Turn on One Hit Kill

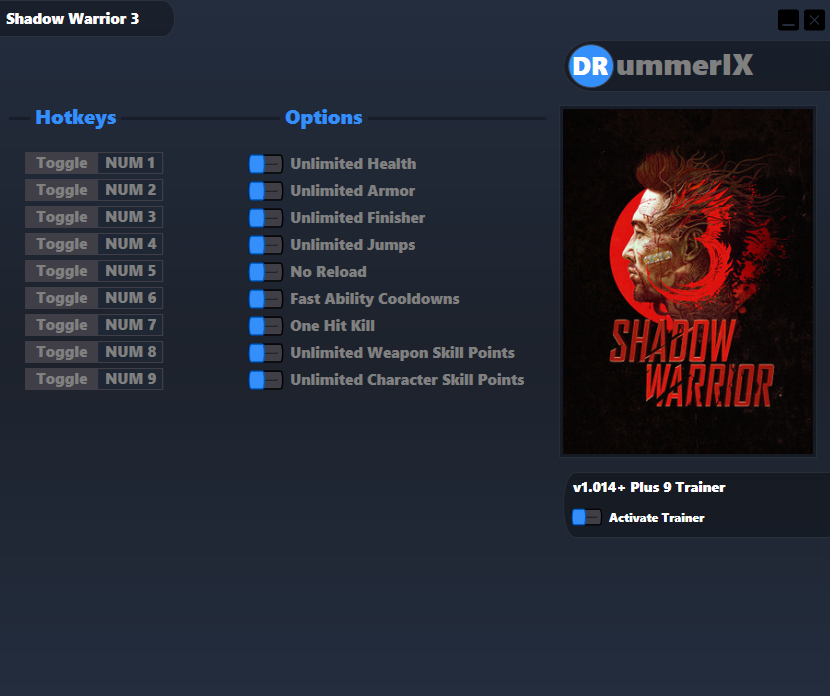click(x=266, y=326)
